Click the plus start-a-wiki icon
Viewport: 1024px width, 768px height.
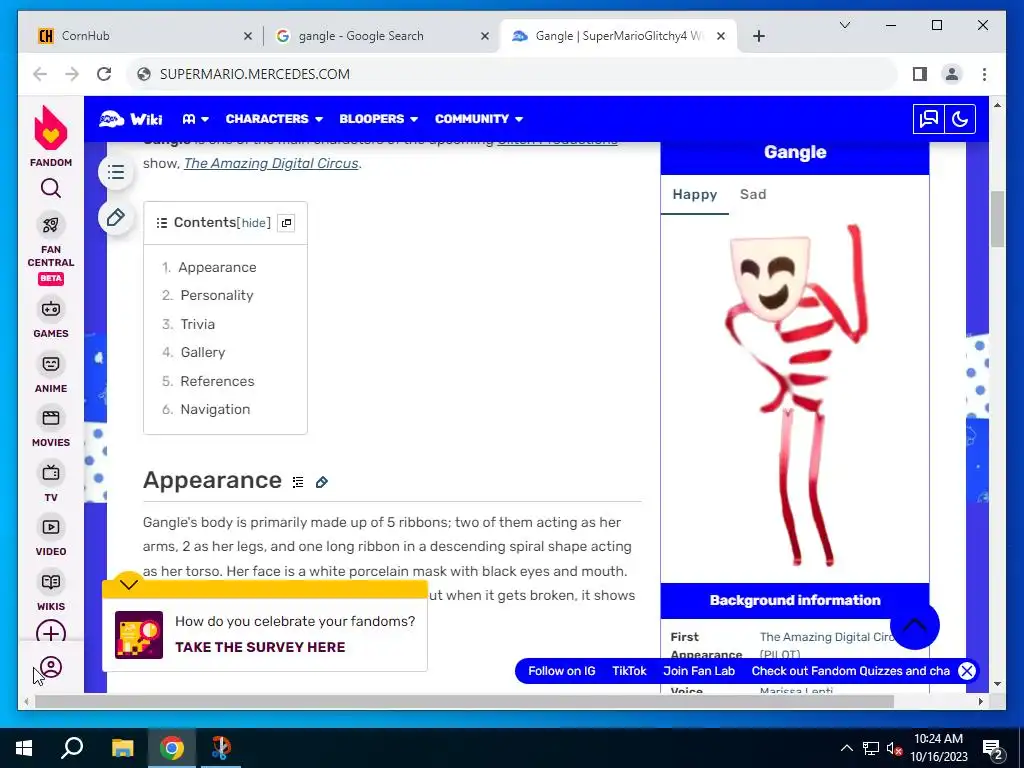[x=51, y=632]
